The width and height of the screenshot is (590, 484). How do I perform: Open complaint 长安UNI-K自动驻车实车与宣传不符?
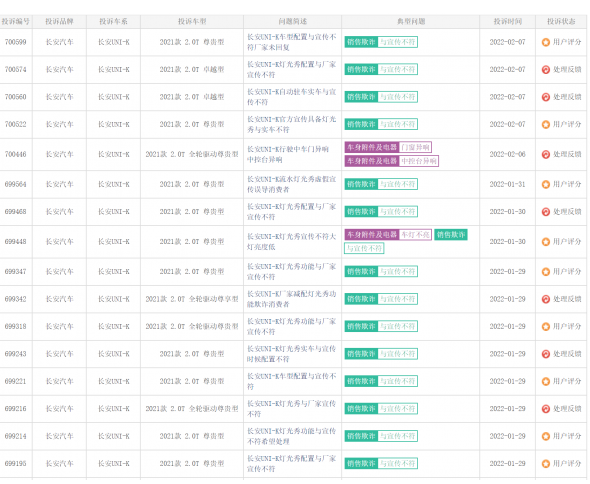(292, 97)
